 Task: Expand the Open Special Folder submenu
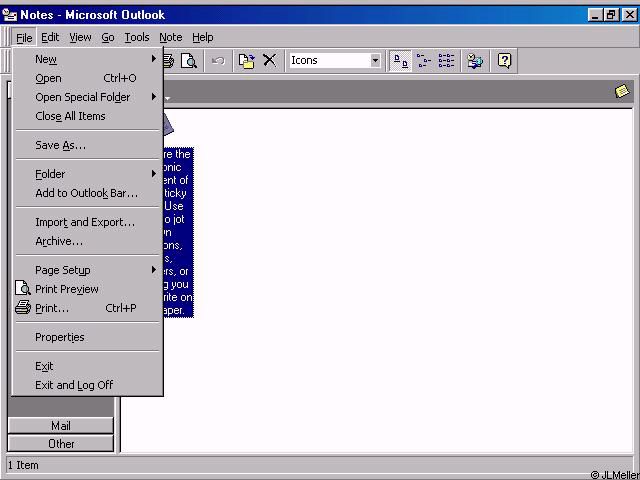[87, 97]
